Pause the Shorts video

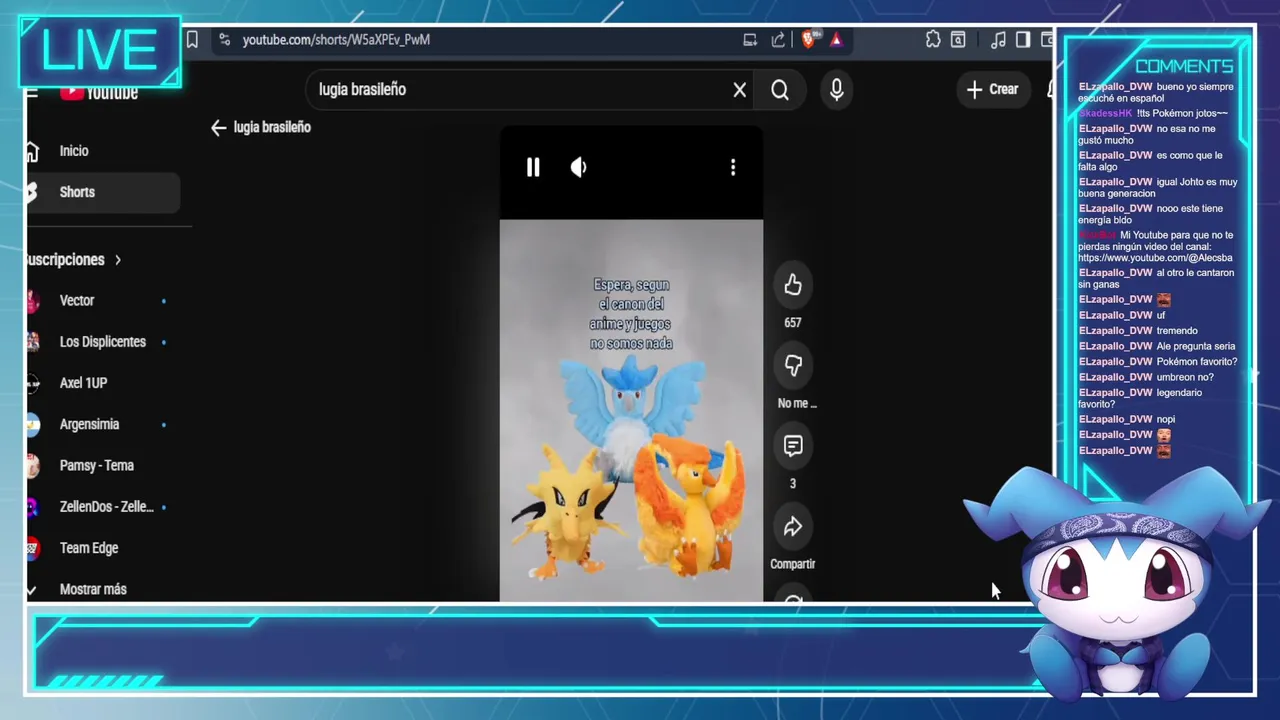point(533,168)
